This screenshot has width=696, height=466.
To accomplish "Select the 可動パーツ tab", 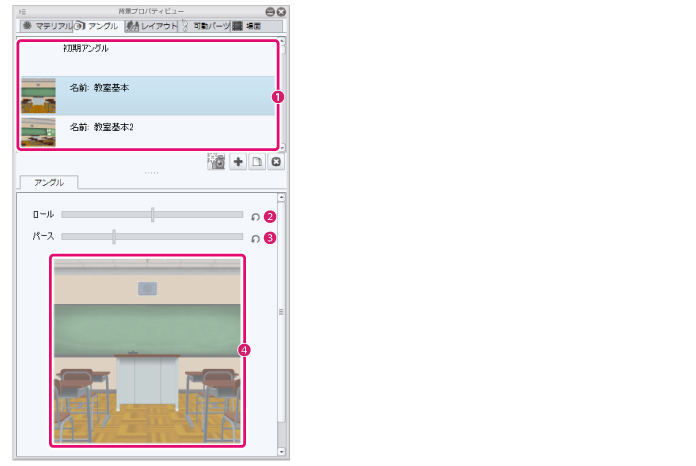I will 205,26.
